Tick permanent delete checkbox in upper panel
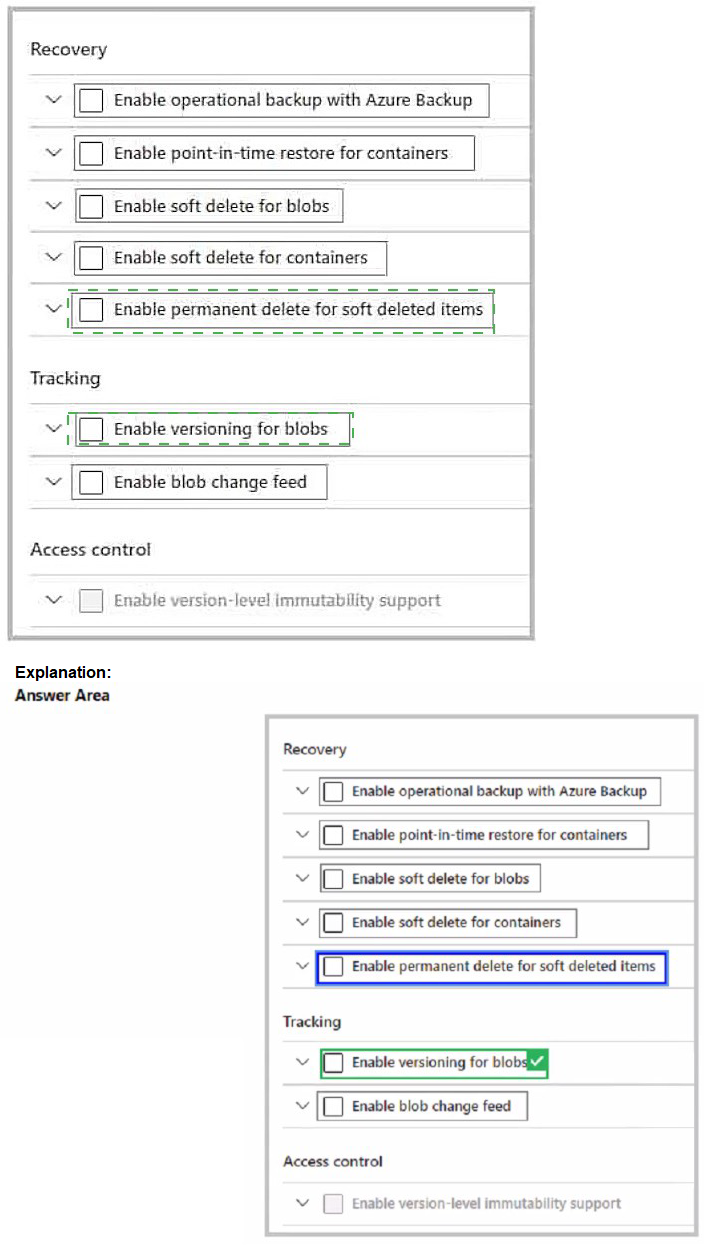Image resolution: width=714 pixels, height=1246 pixels. tap(91, 310)
